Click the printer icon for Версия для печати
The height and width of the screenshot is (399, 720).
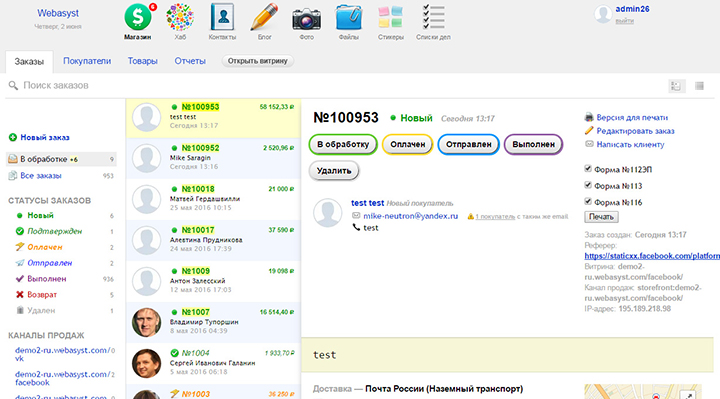589,117
